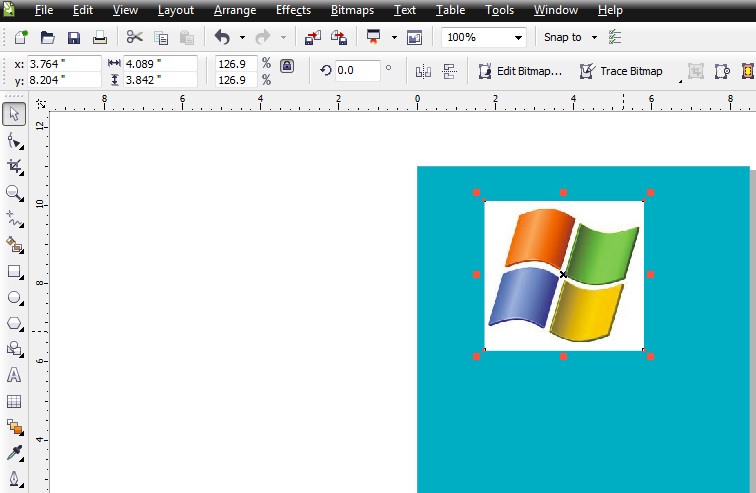Image resolution: width=756 pixels, height=493 pixels.
Task: Select the Rectangle tool
Action: (x=14, y=272)
